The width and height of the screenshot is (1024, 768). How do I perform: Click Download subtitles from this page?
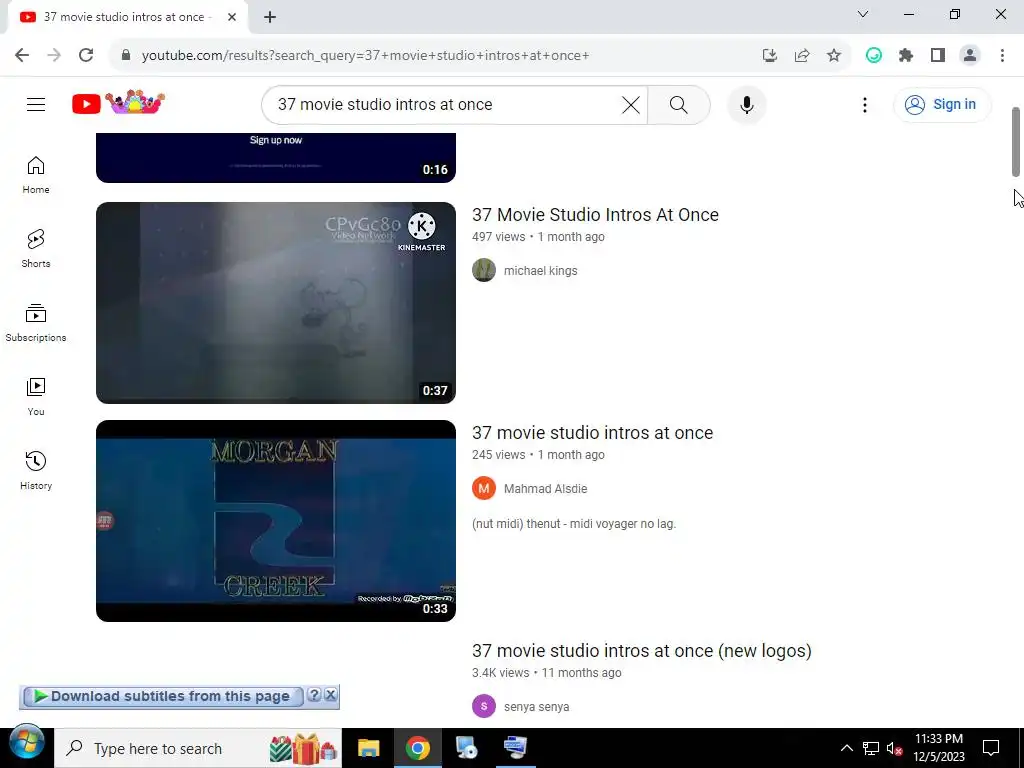[x=162, y=696]
